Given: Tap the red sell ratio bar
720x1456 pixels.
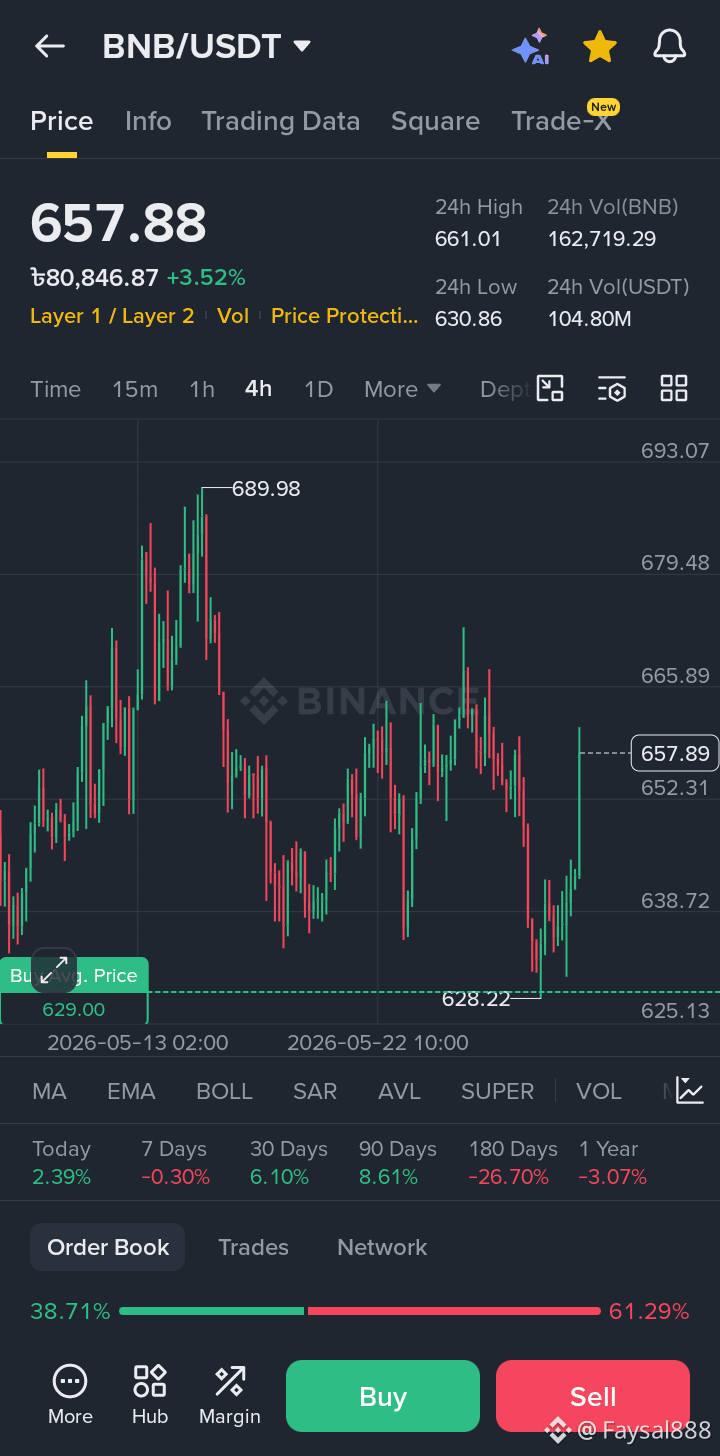Looking at the screenshot, I should click(x=454, y=1311).
